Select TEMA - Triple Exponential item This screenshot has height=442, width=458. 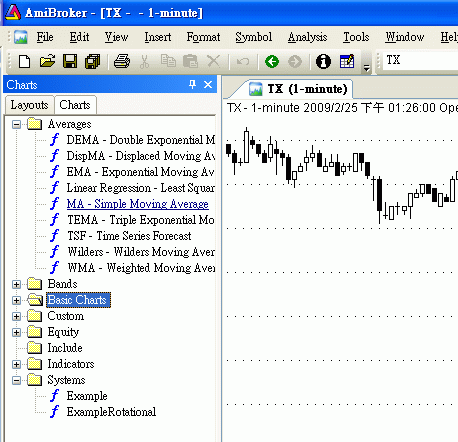pos(141,220)
